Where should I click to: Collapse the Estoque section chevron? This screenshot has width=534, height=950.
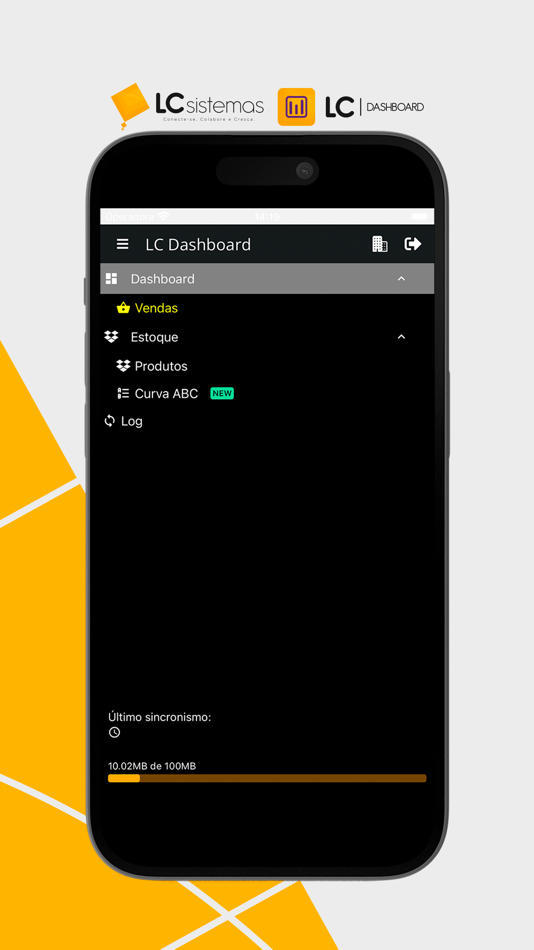[401, 337]
